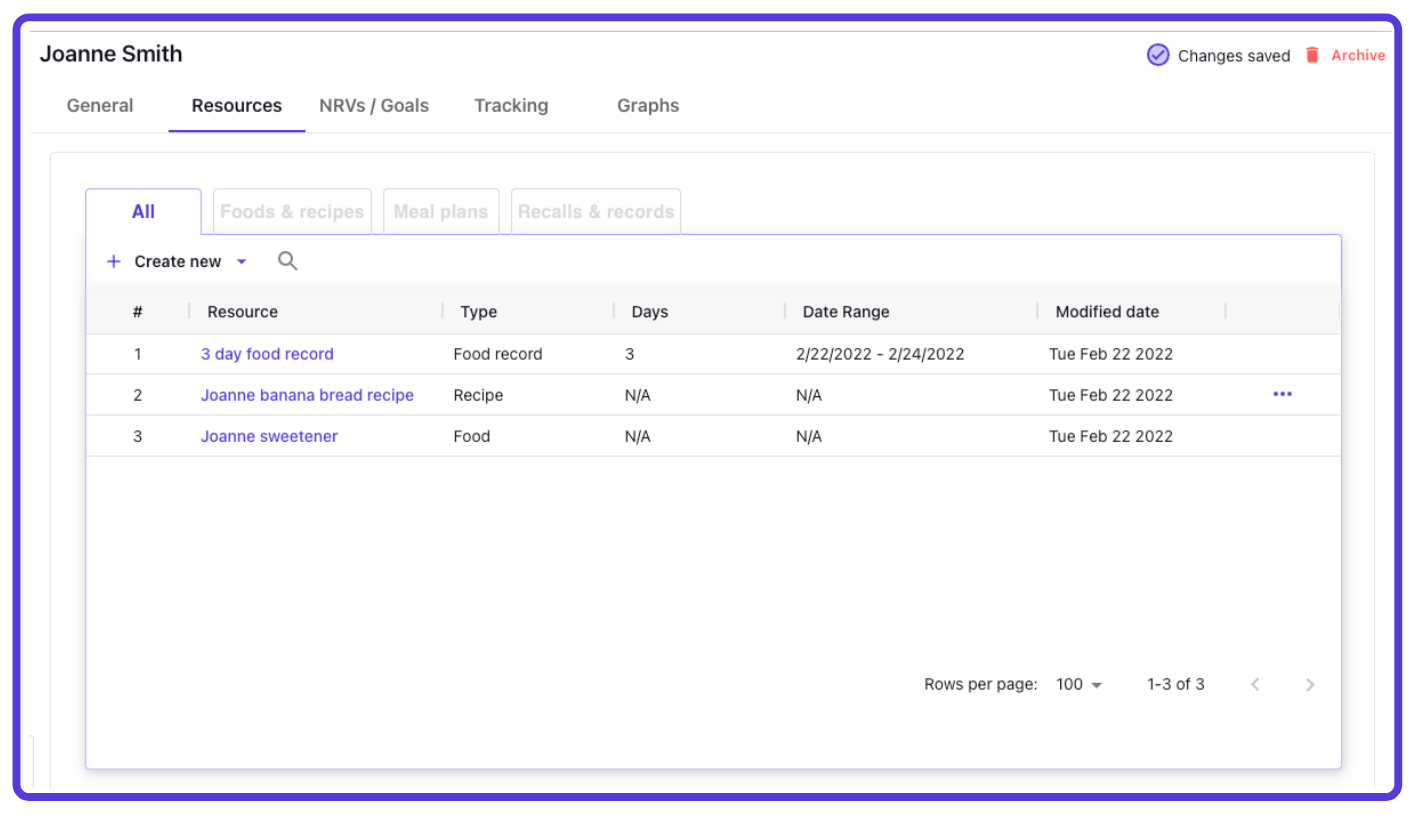Image resolution: width=1410 pixels, height=815 pixels.
Task: Select the All resources sub-tab
Action: (143, 211)
